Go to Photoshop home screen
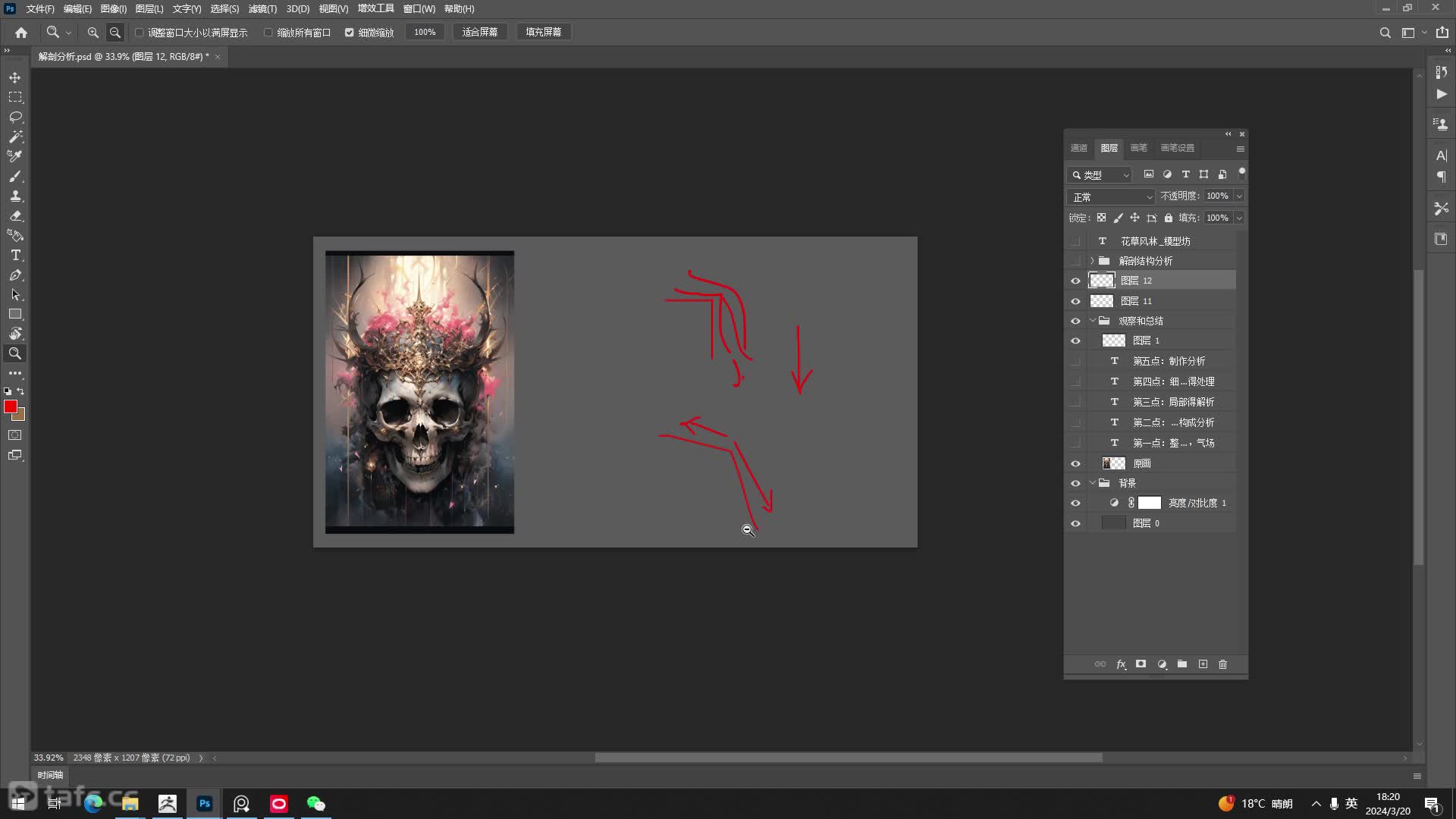This screenshot has width=1456, height=819. (21, 33)
